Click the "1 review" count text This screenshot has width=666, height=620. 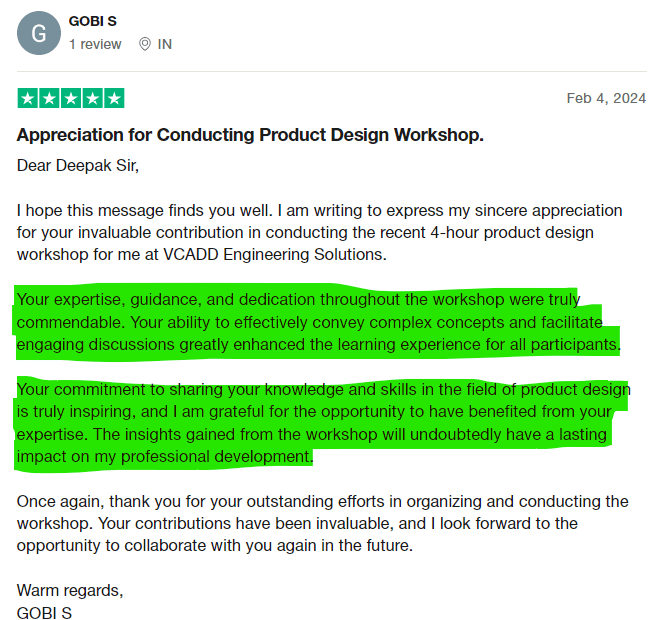point(95,44)
